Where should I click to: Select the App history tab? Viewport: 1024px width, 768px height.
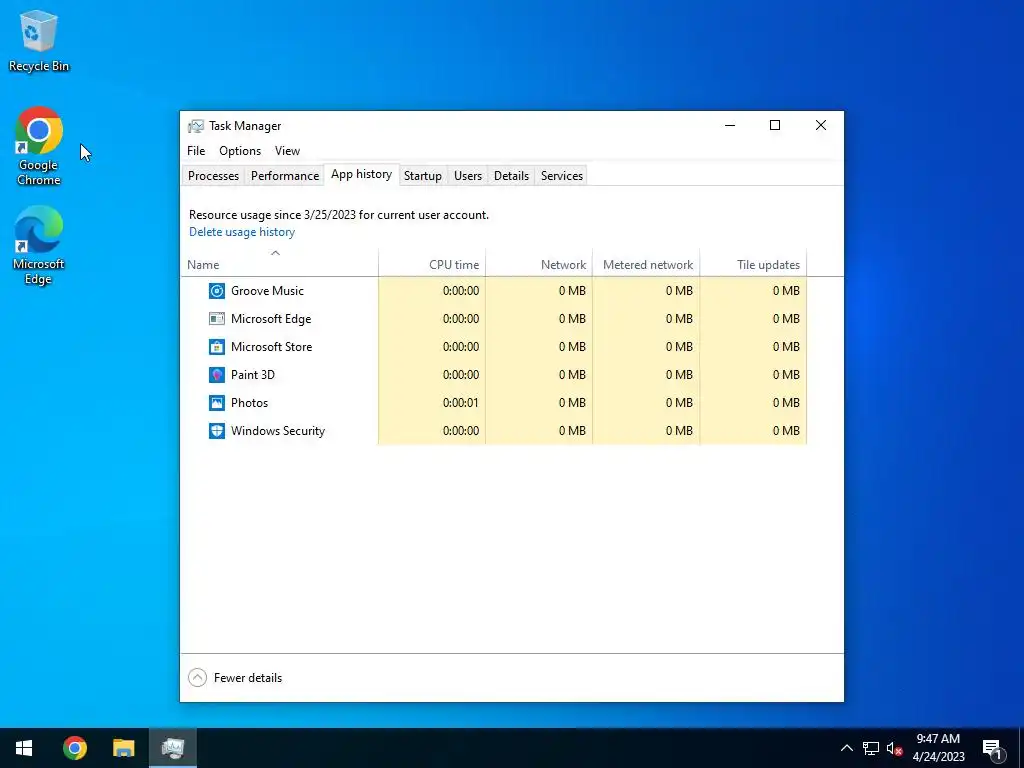pos(361,174)
